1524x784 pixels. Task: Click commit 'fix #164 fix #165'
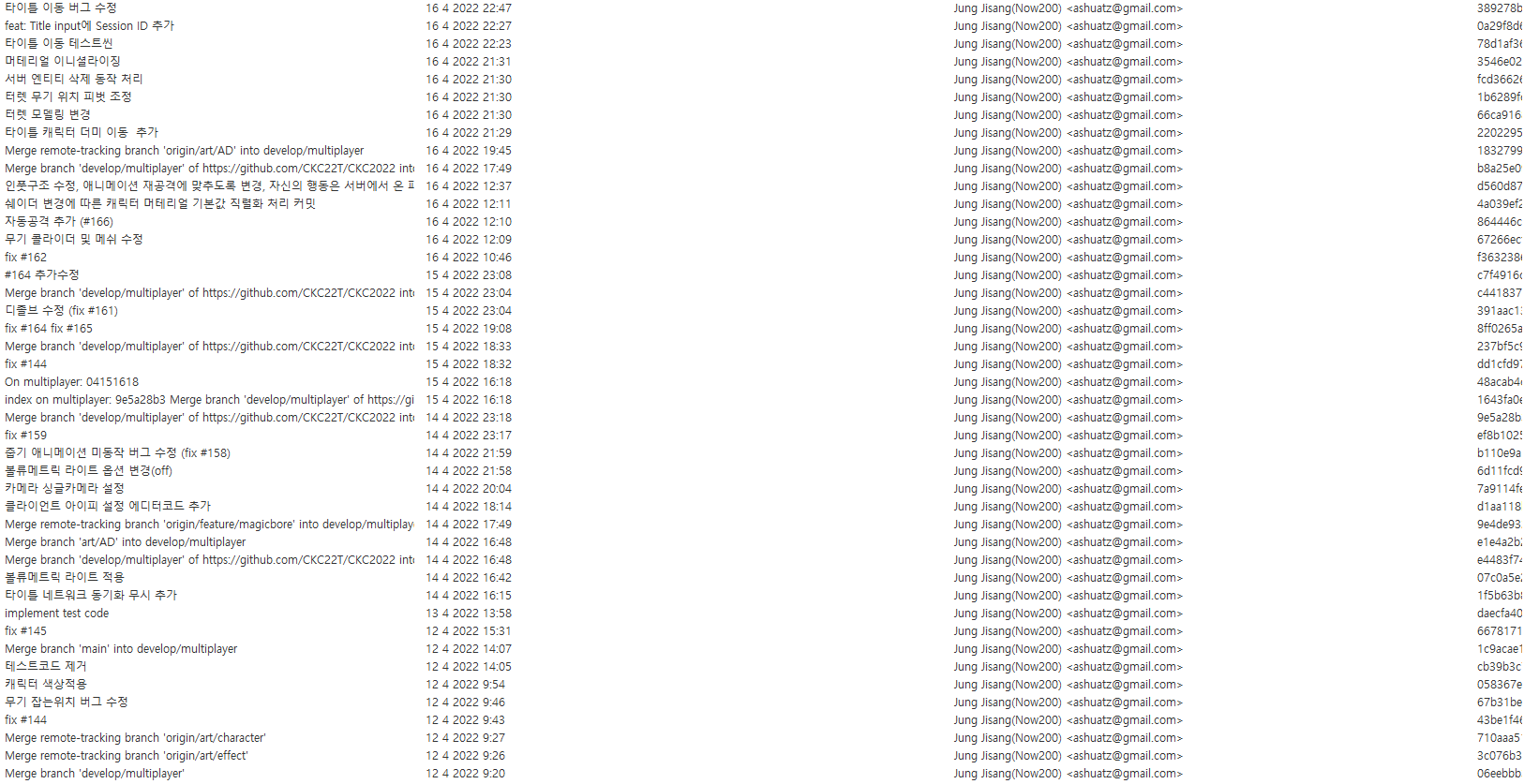49,329
